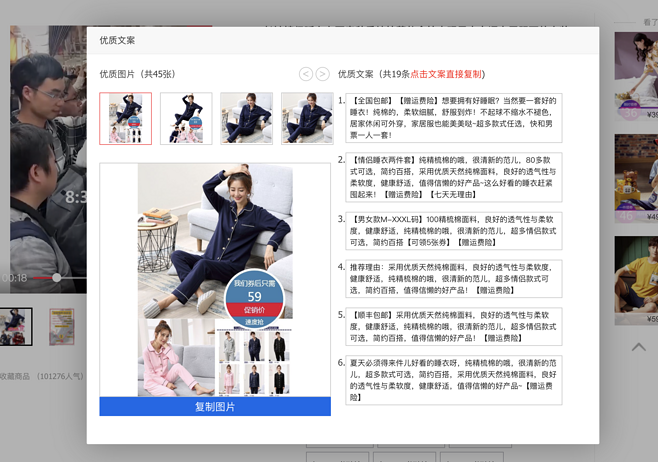The height and width of the screenshot is (462, 658).
Task: Select first thumbnail with red border
Action: pyautogui.click(x=125, y=119)
